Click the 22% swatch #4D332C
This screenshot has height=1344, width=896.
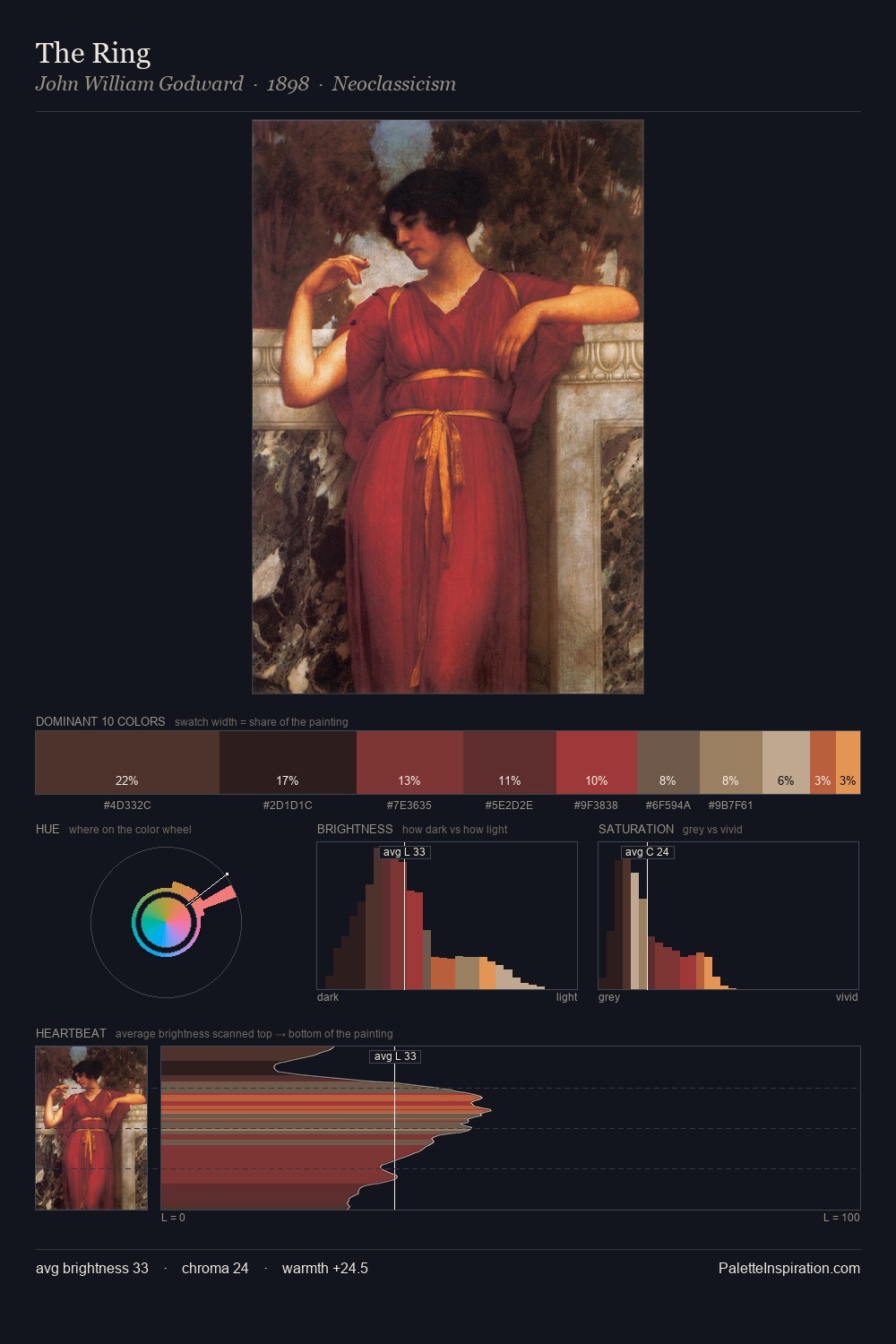point(127,762)
